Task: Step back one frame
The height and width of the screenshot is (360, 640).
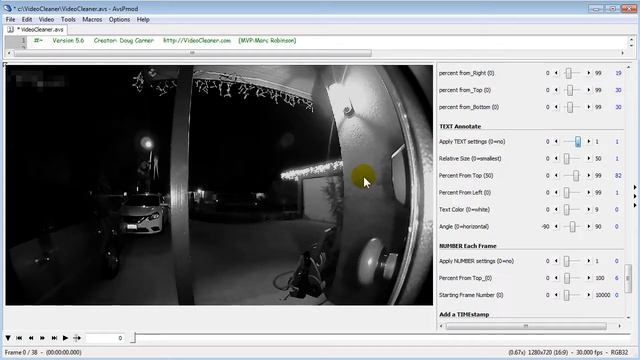Action: coord(31,338)
